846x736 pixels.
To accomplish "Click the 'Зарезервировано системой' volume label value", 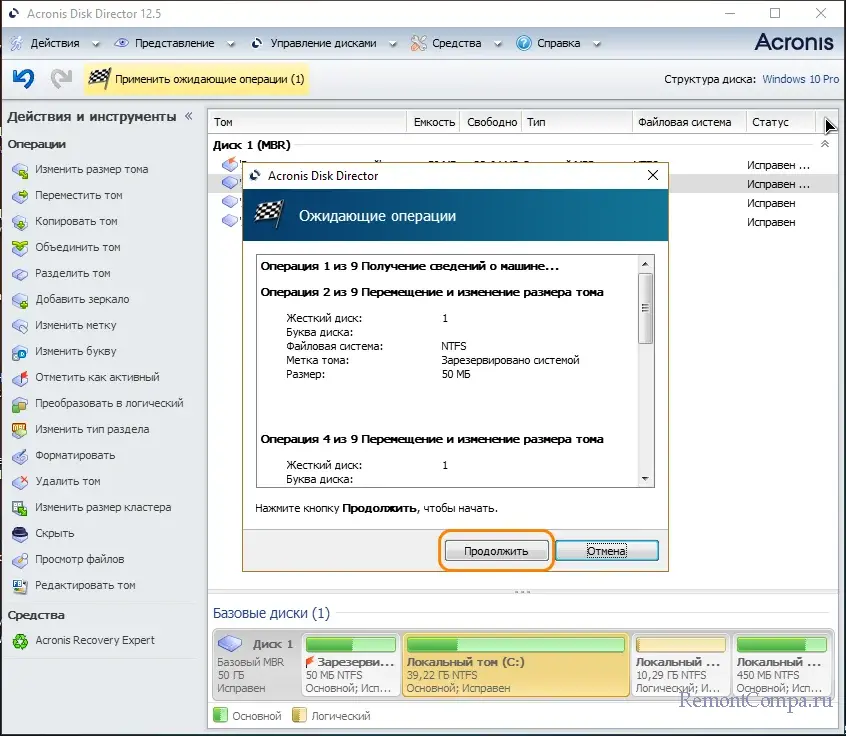I will click(x=510, y=360).
